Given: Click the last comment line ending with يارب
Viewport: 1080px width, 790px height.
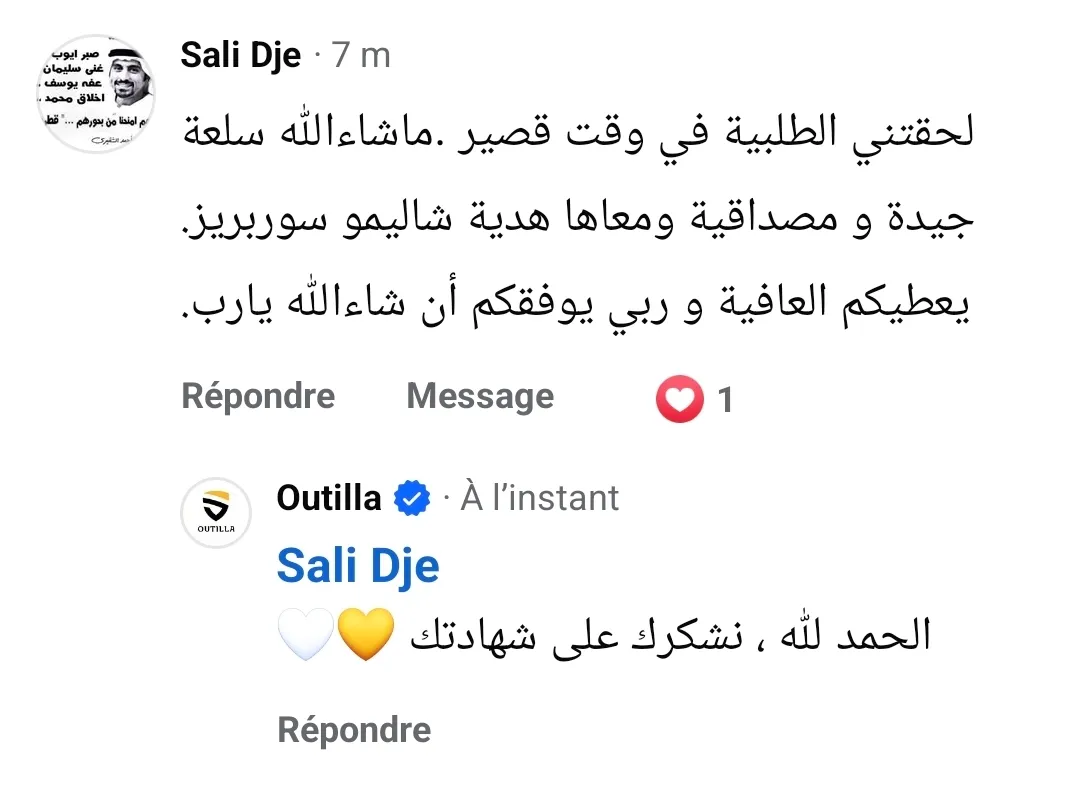Looking at the screenshot, I should 580,305.
